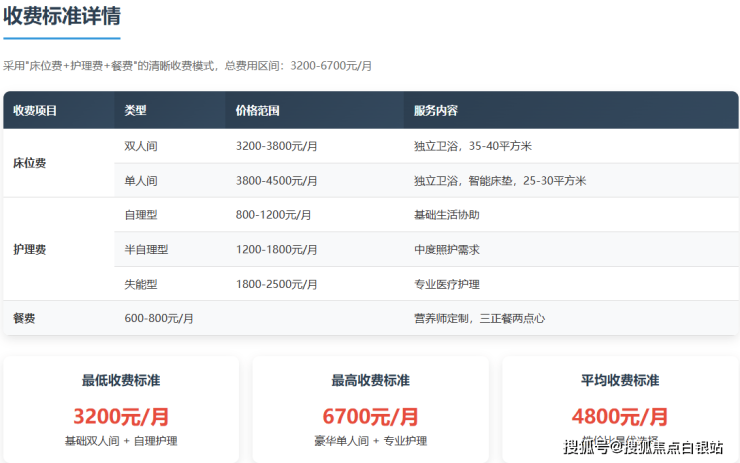This screenshot has height=463, width=740.
Task: Select the 收费项目 column header
Action: pos(35,110)
